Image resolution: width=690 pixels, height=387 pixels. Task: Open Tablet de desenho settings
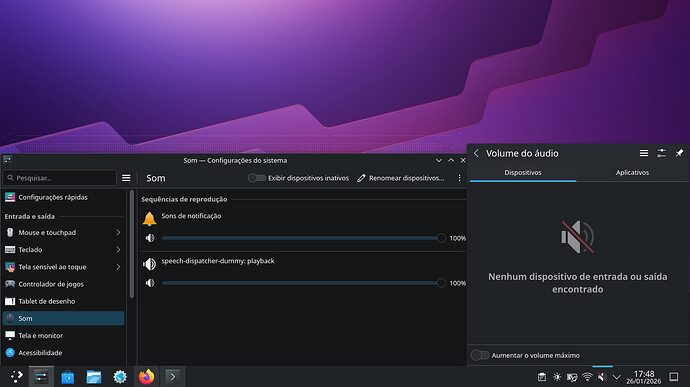pyautogui.click(x=63, y=301)
